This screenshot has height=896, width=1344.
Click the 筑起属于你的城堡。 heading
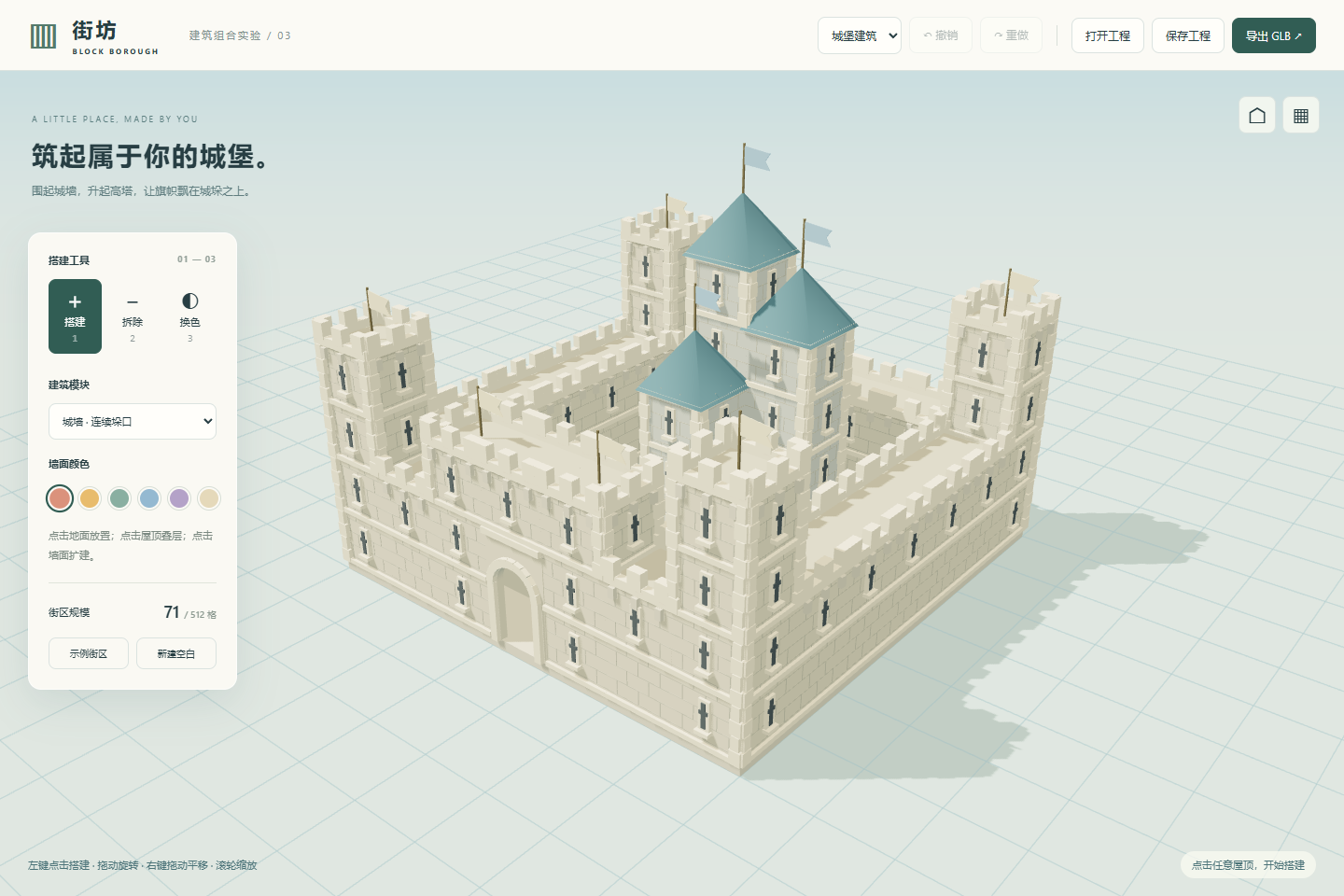pos(151,156)
